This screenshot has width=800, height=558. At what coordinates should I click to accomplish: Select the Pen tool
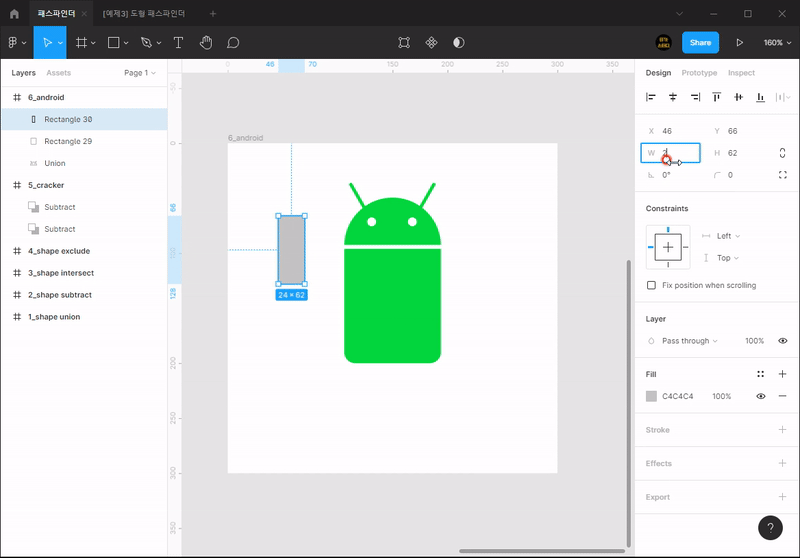(x=146, y=43)
